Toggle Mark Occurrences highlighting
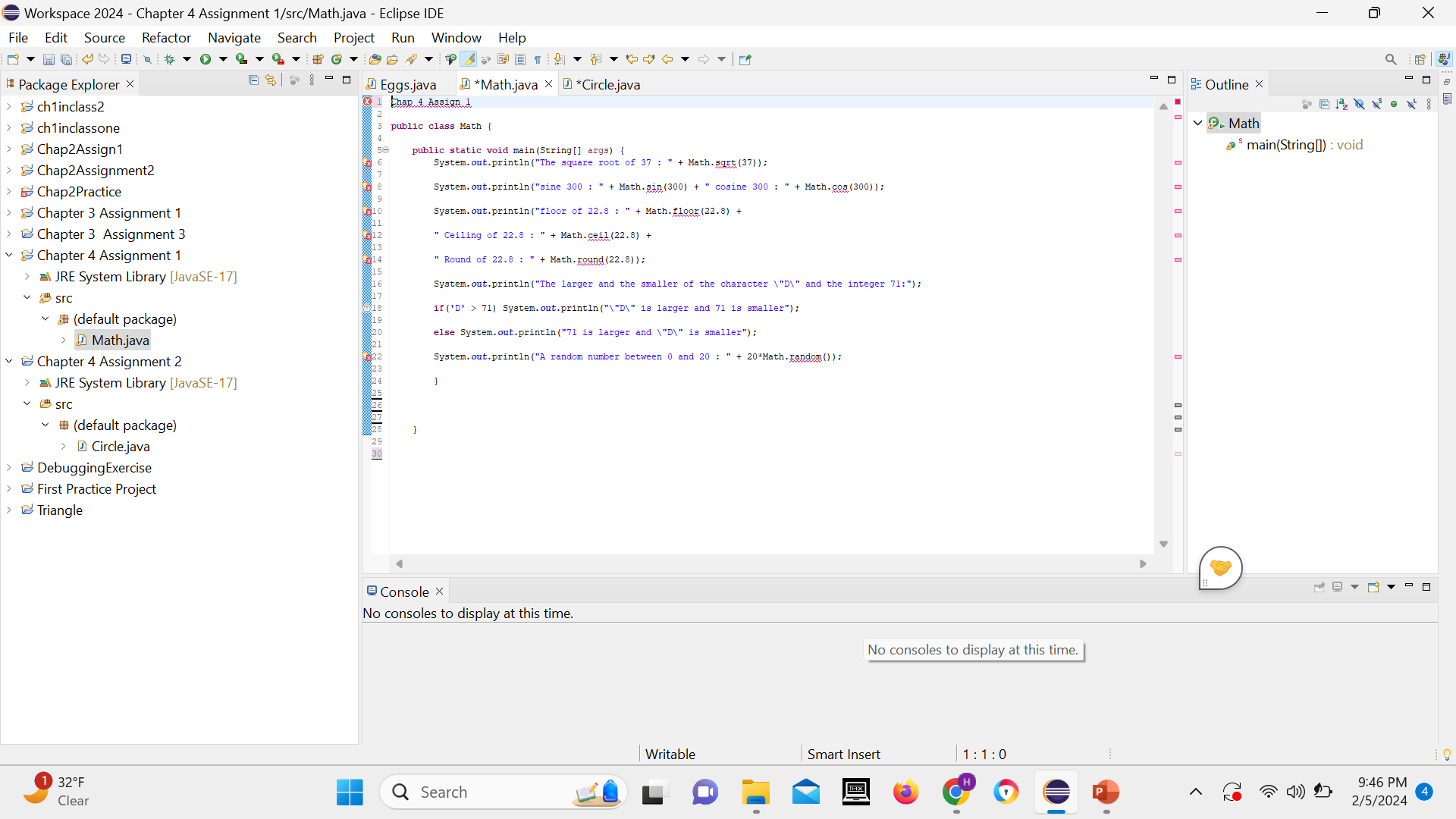This screenshot has width=1456, height=819. tap(469, 58)
